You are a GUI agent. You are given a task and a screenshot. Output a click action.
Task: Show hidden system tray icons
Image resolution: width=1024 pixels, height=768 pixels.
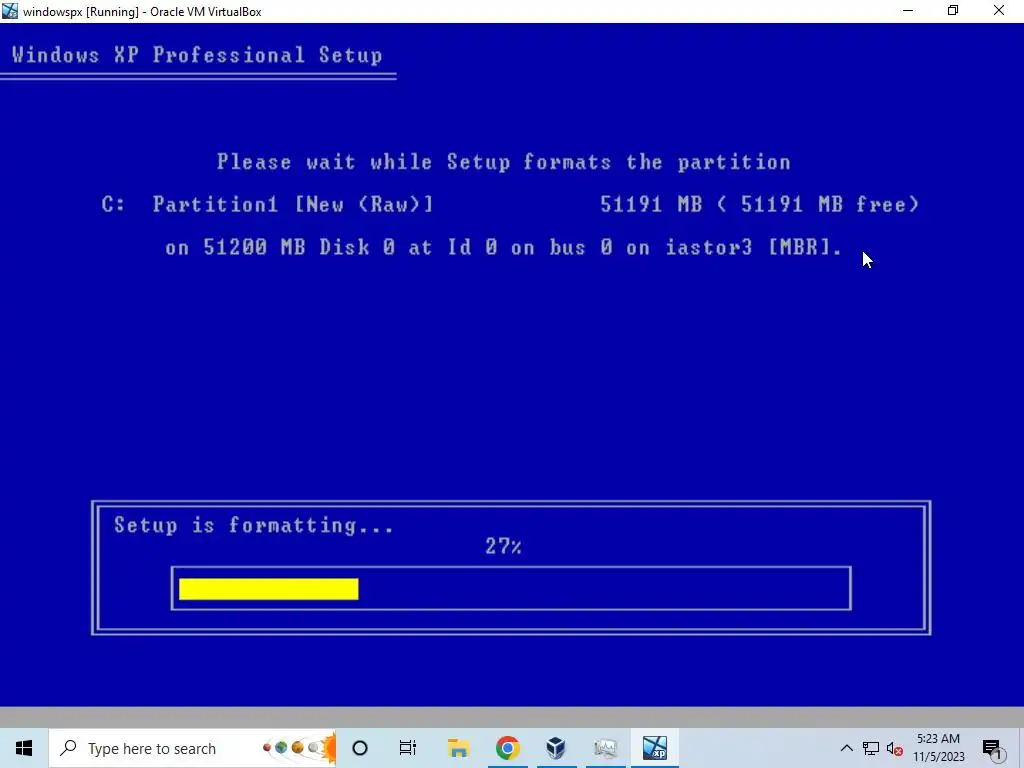click(846, 748)
